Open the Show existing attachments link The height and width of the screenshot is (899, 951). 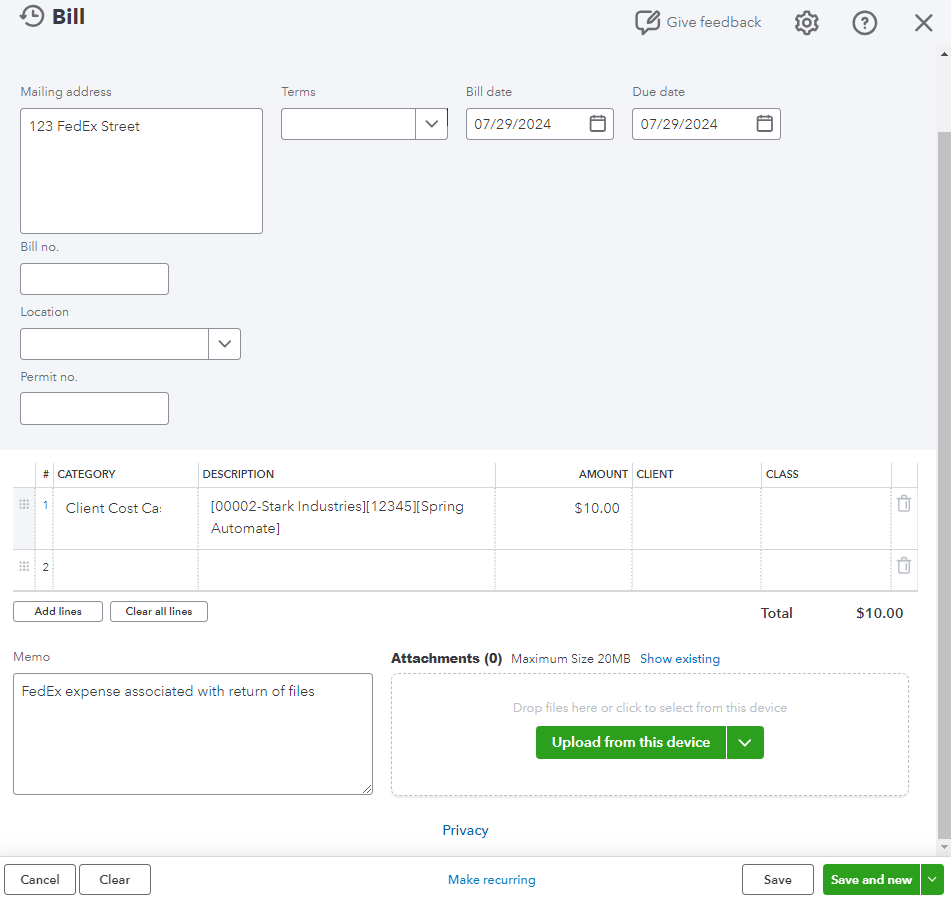(679, 659)
